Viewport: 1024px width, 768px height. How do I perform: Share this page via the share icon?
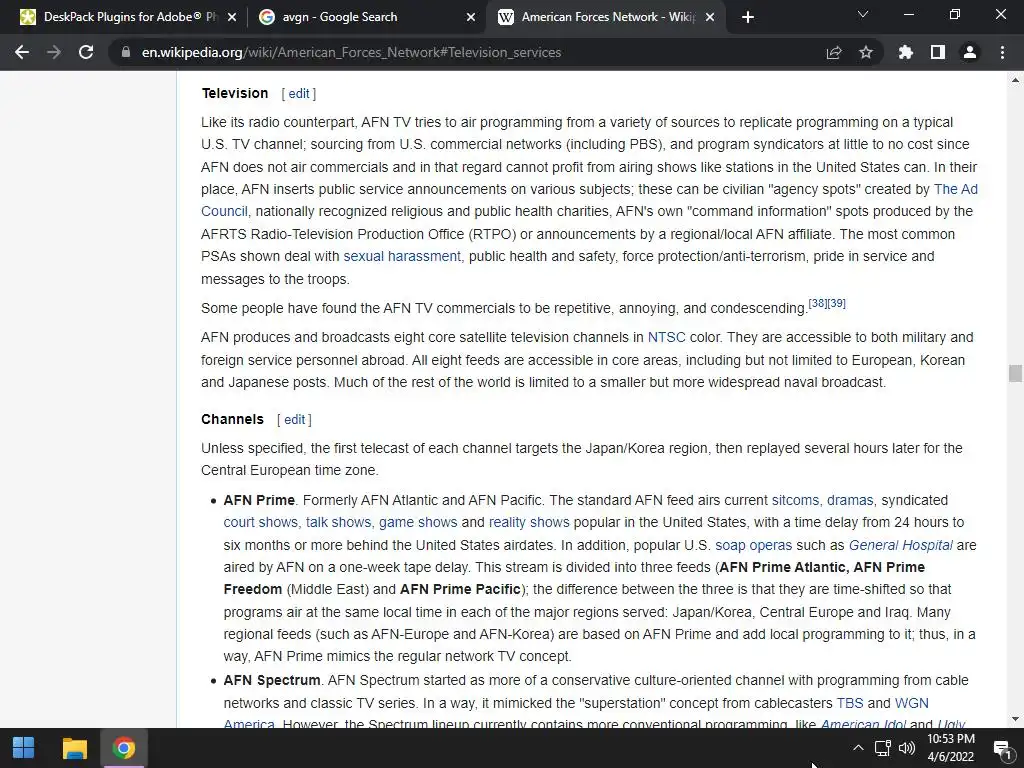point(834,52)
